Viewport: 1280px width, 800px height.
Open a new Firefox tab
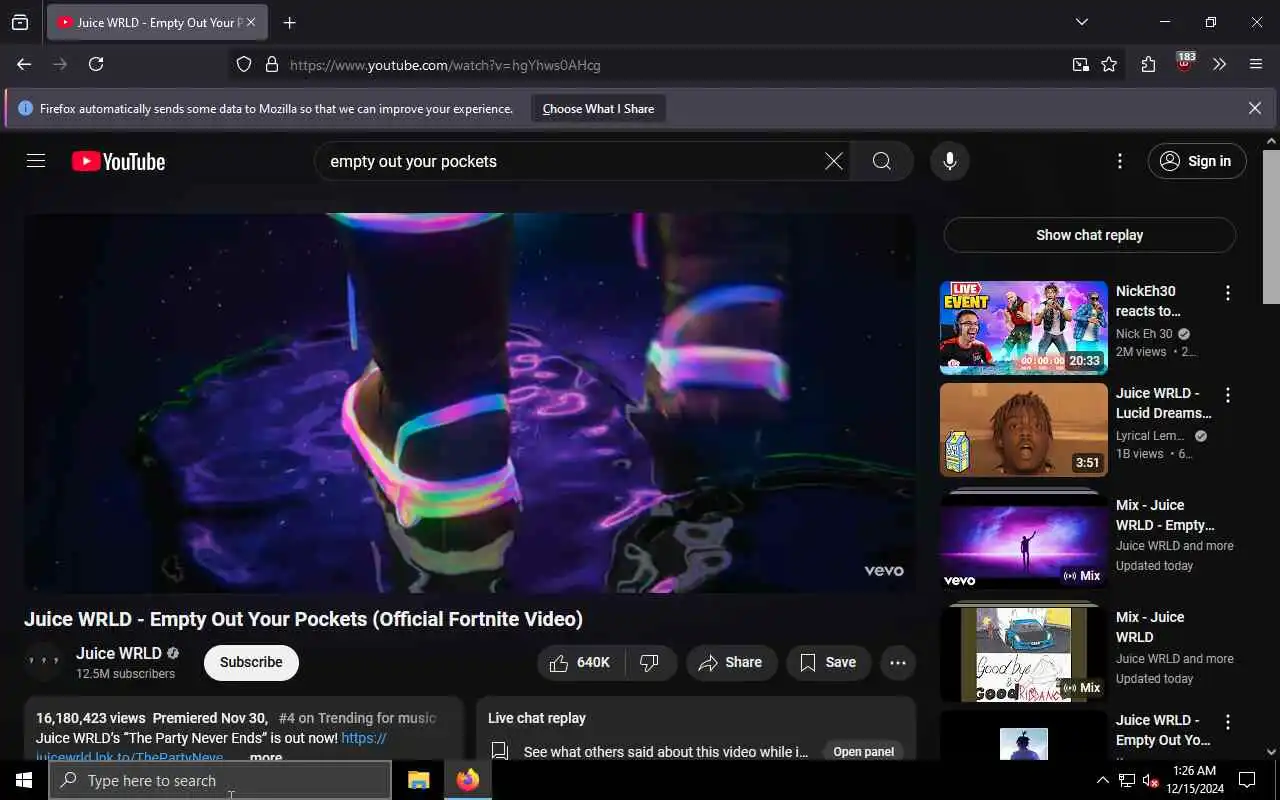click(x=289, y=22)
